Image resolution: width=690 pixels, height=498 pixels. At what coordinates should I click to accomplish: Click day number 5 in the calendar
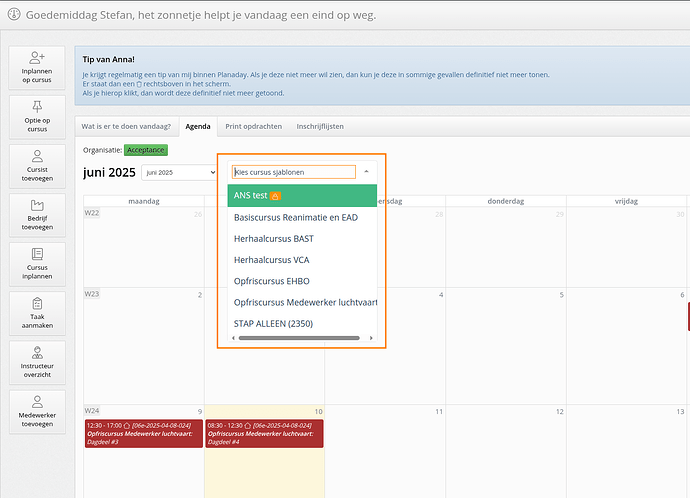(x=562, y=295)
